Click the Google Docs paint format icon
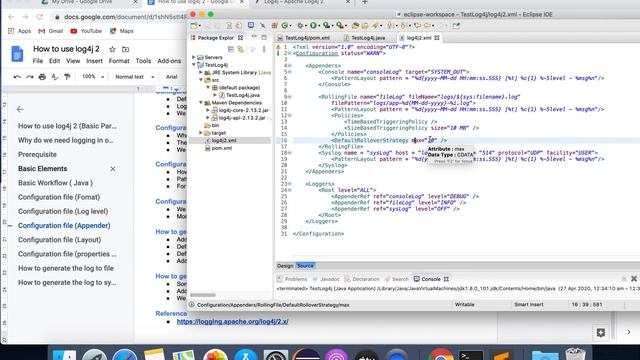Image resolution: width=640 pixels, height=360 pixels. [x=67, y=77]
